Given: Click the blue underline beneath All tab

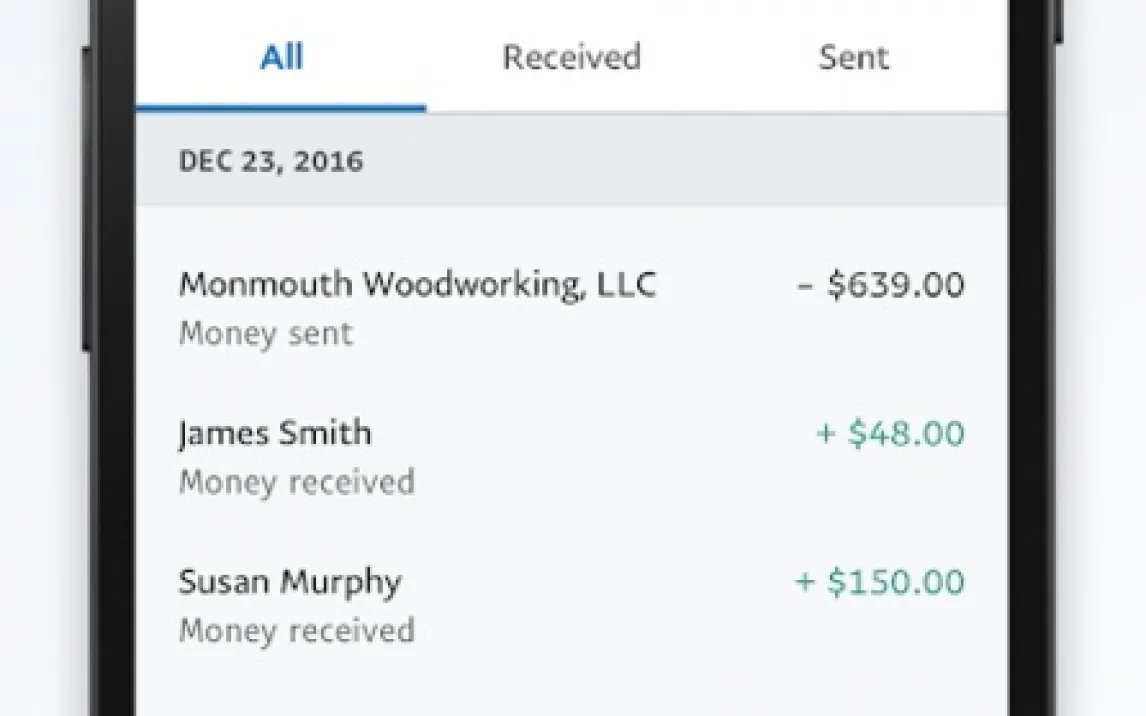Looking at the screenshot, I should pos(281,108).
